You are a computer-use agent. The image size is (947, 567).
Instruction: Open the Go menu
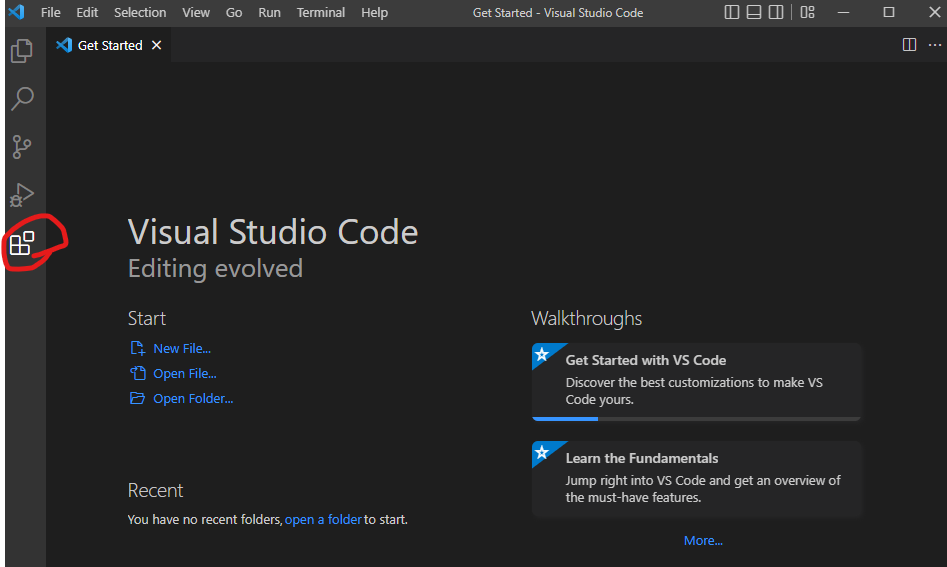tap(234, 12)
